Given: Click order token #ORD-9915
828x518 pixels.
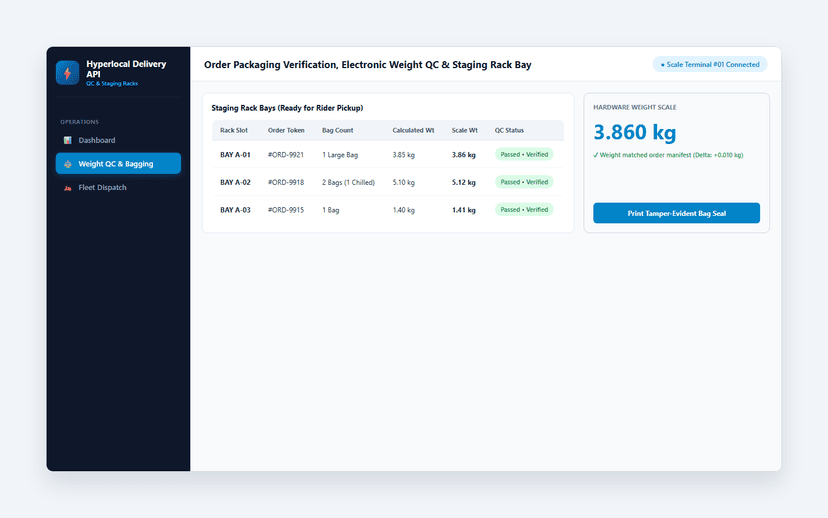Looking at the screenshot, I should (286, 210).
